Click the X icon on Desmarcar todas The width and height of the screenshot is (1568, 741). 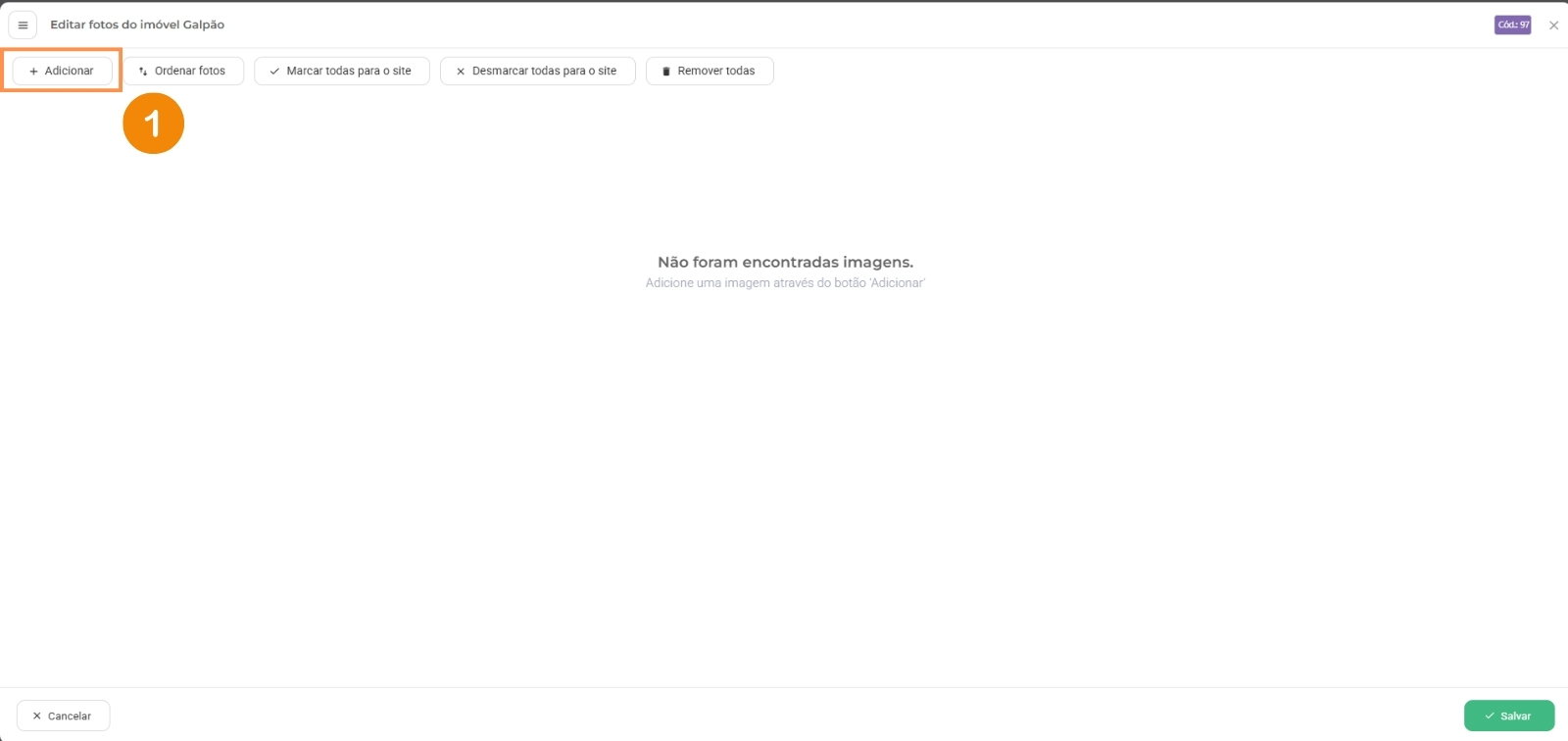[461, 72]
